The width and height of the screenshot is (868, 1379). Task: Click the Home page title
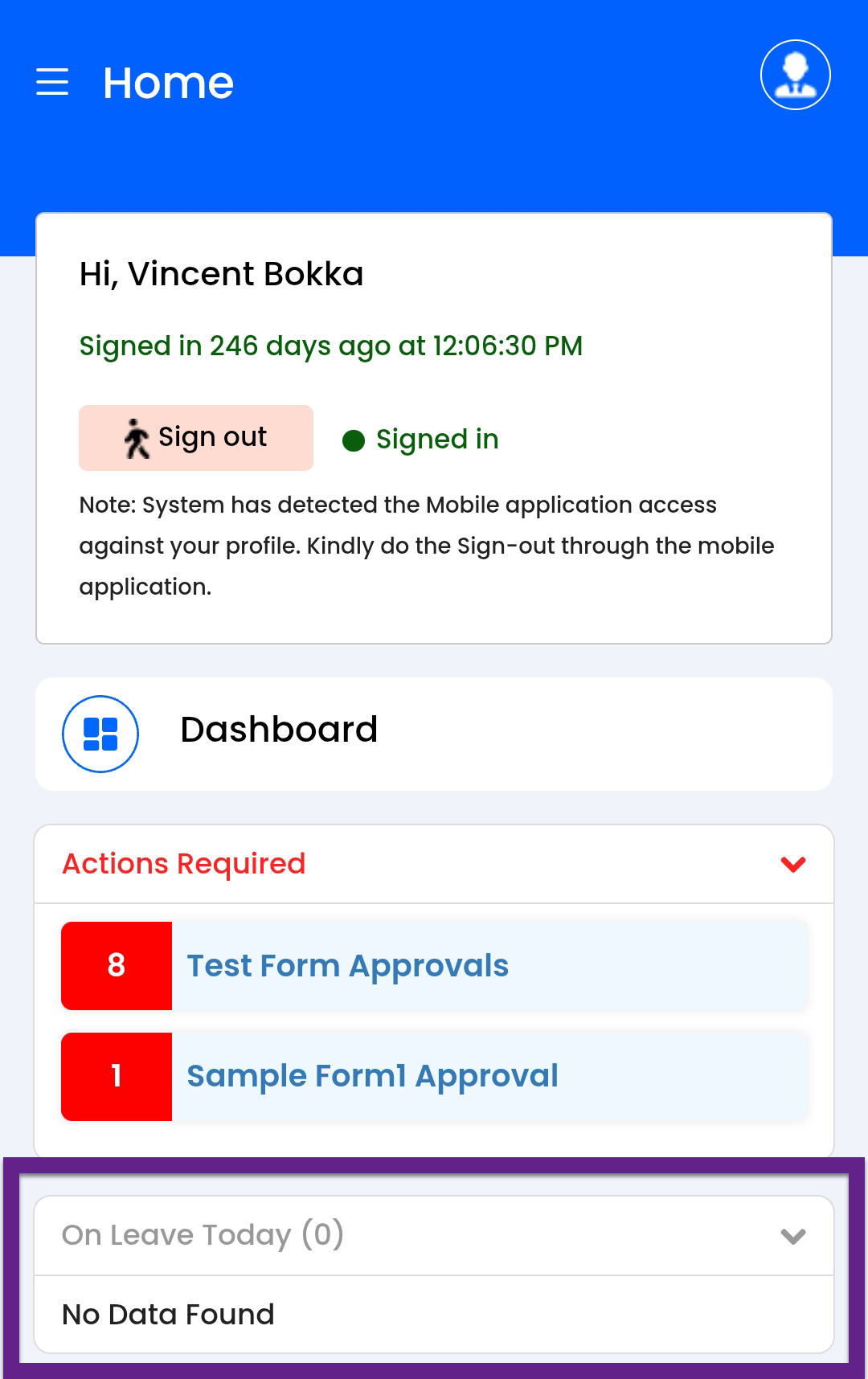[x=168, y=83]
